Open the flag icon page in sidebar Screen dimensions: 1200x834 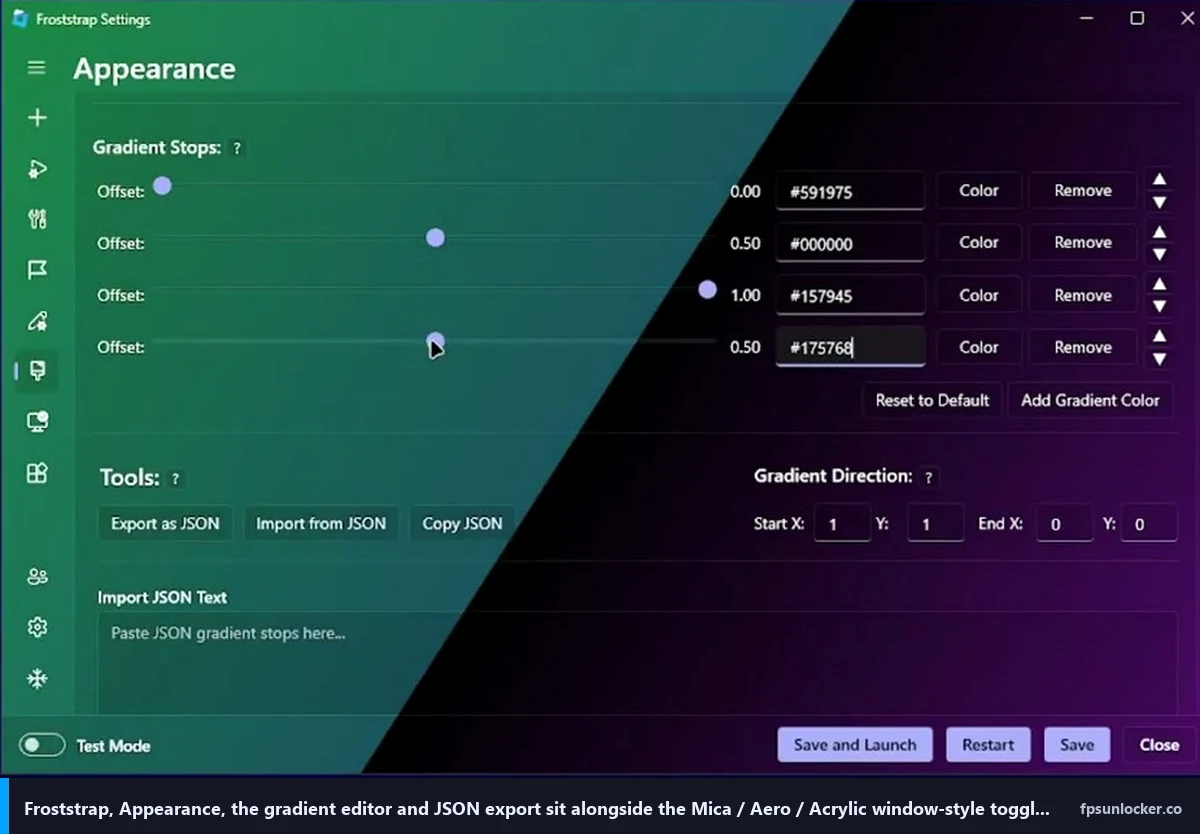37,270
